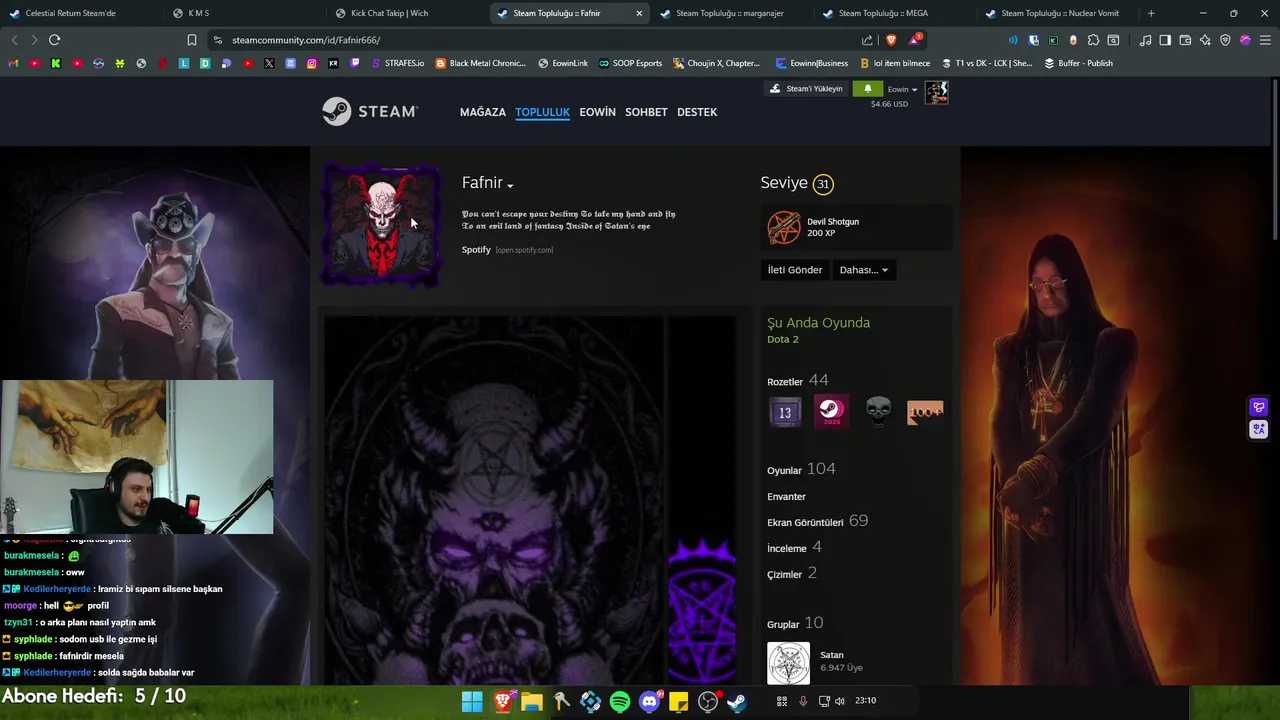1280x720 pixels.
Task: Expand the Fafnir name history dropdown
Action: 510,186
